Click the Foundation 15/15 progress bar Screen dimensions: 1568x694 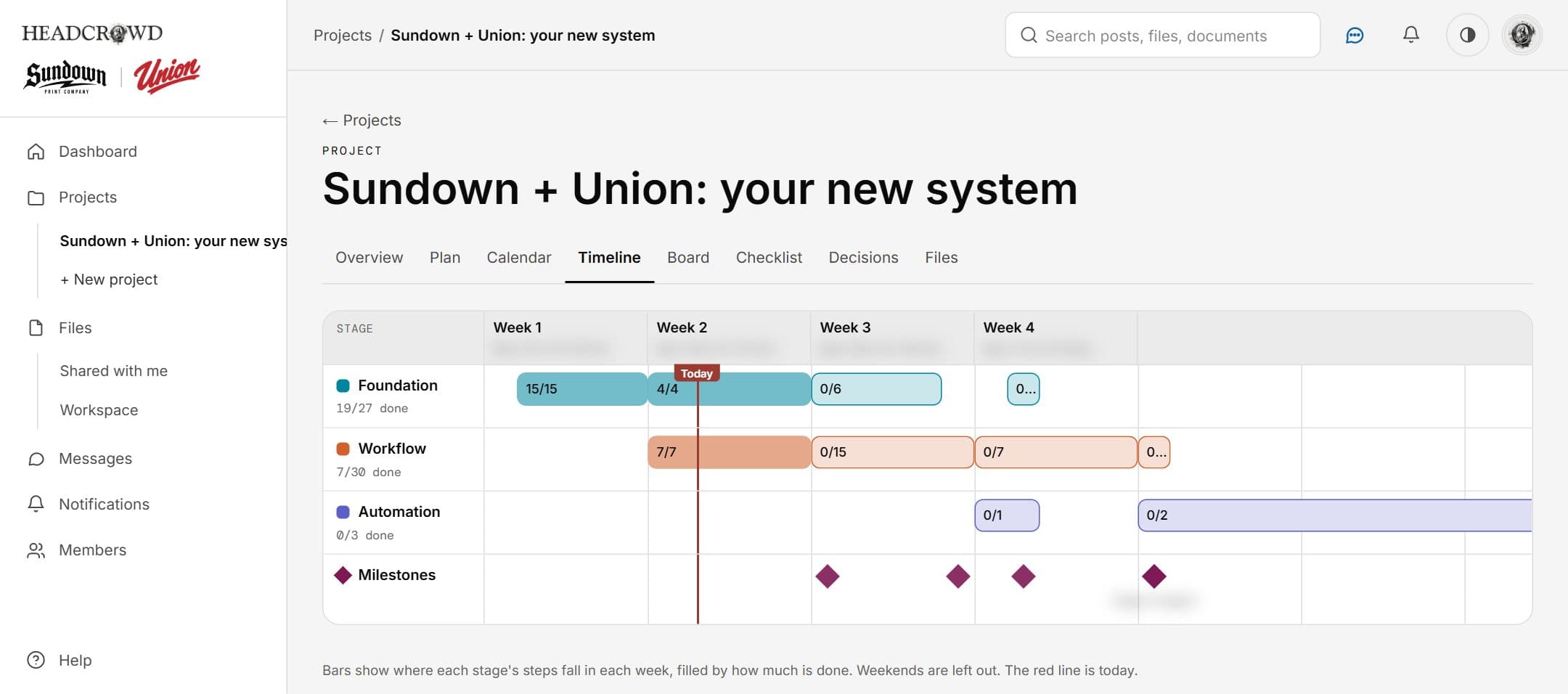pos(582,389)
